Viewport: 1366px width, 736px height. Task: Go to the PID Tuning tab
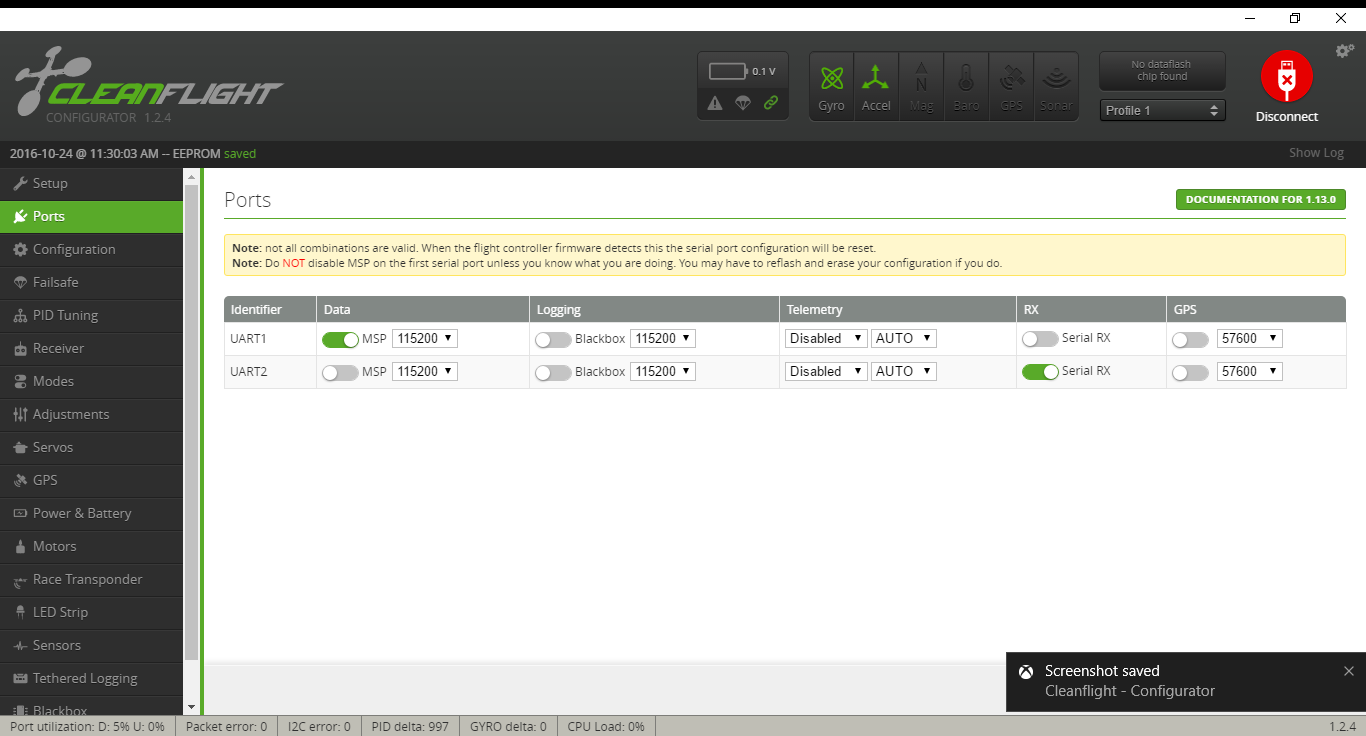[92, 315]
